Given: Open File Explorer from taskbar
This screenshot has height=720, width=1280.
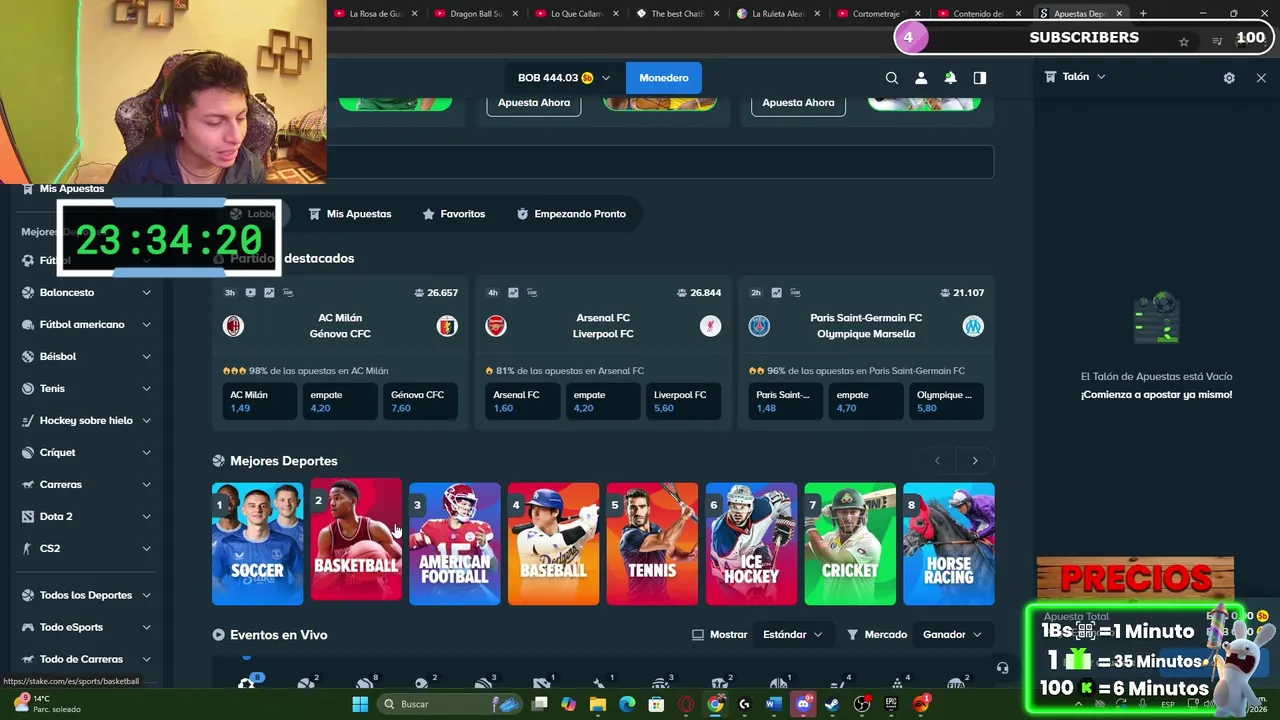Looking at the screenshot, I should click(598, 704).
